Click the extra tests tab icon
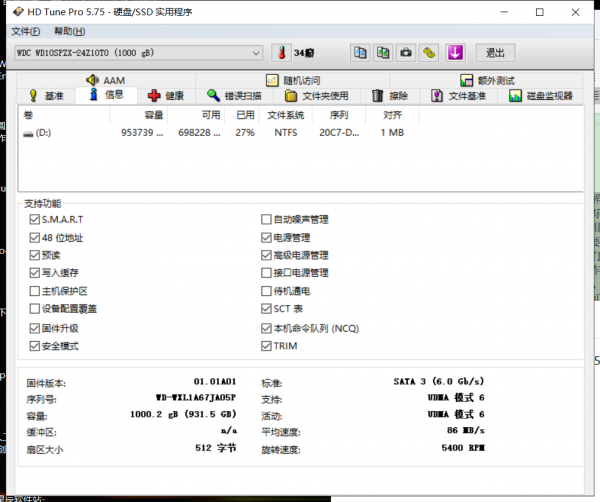Screen dimensions: 600x502 click(466, 80)
